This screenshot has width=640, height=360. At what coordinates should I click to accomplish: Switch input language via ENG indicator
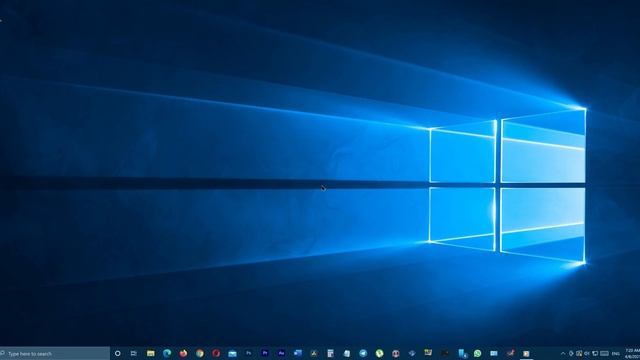point(616,353)
